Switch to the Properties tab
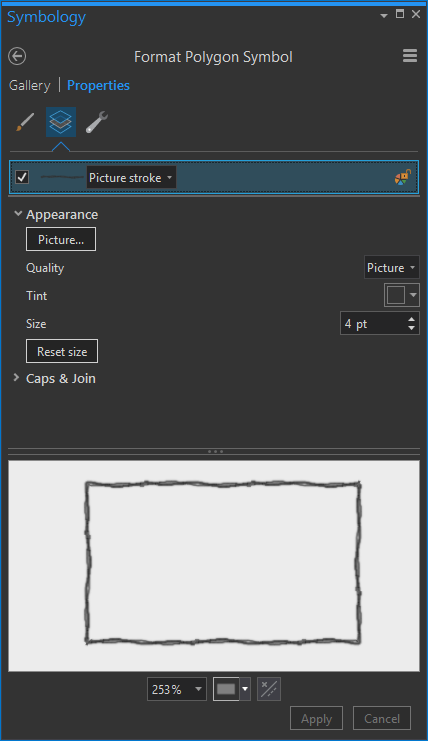This screenshot has width=428, height=741. pyautogui.click(x=98, y=86)
